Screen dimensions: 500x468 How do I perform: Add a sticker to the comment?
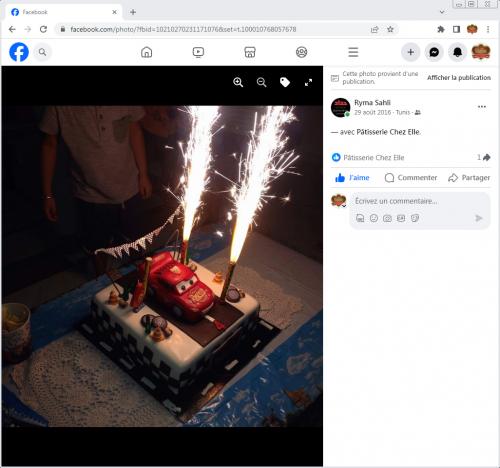tap(415, 218)
